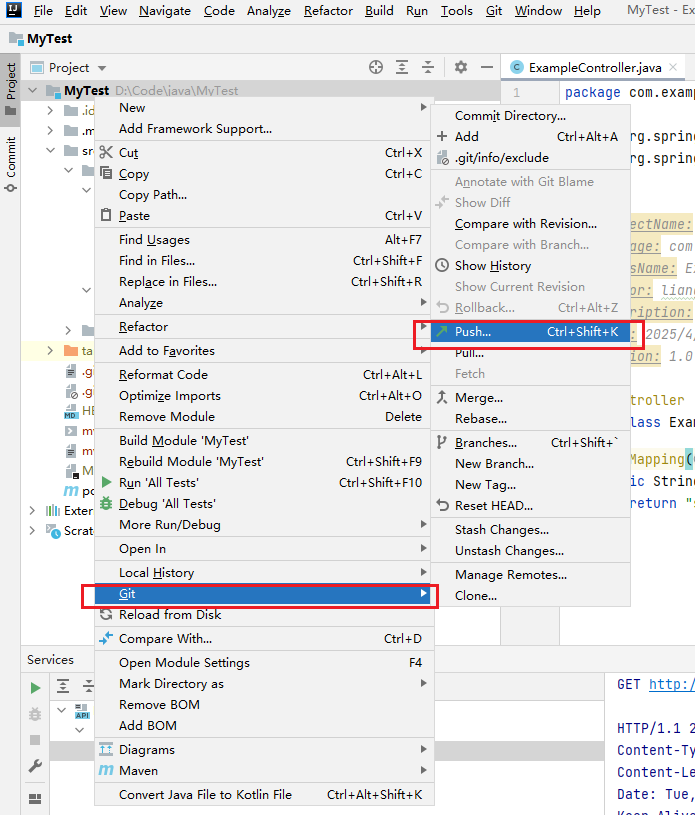Hide the Project panel with minus icon

(487, 67)
